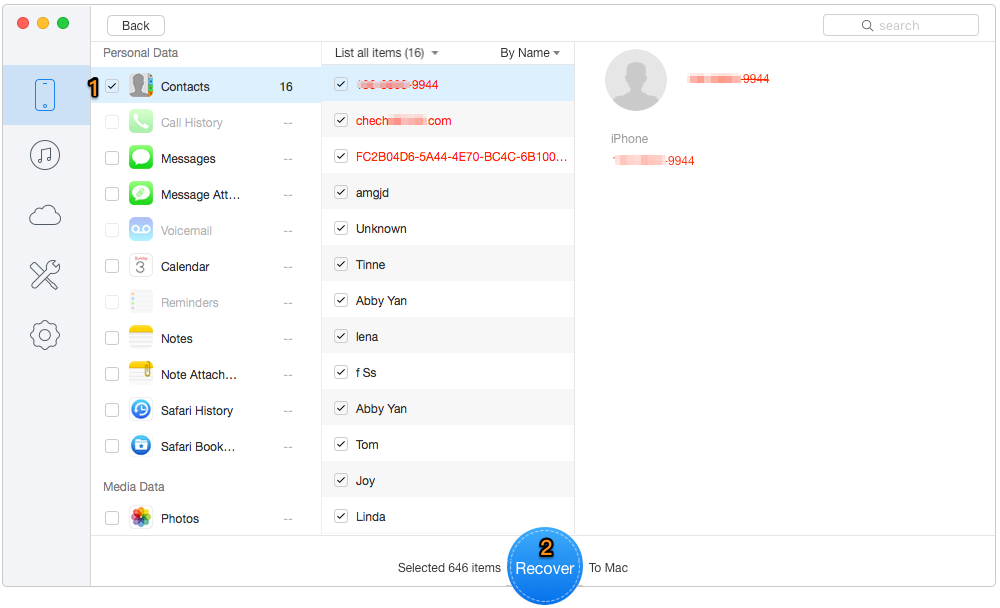This screenshot has height=608, width=1000.
Task: Uncheck the Contacts category checkbox
Action: click(x=112, y=86)
